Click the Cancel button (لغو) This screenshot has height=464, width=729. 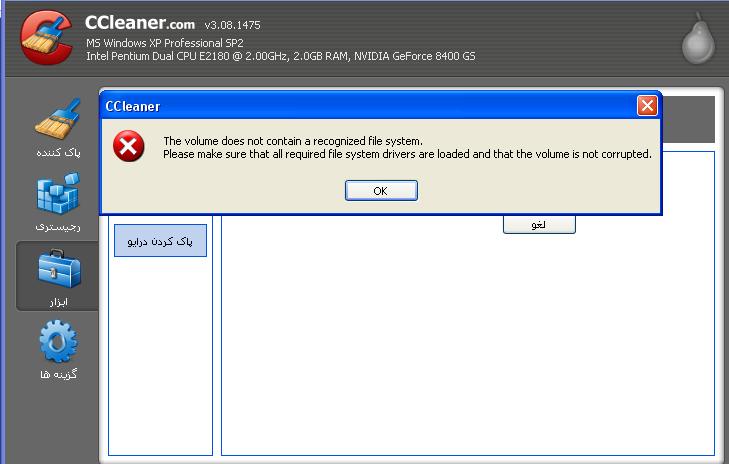coord(539,225)
